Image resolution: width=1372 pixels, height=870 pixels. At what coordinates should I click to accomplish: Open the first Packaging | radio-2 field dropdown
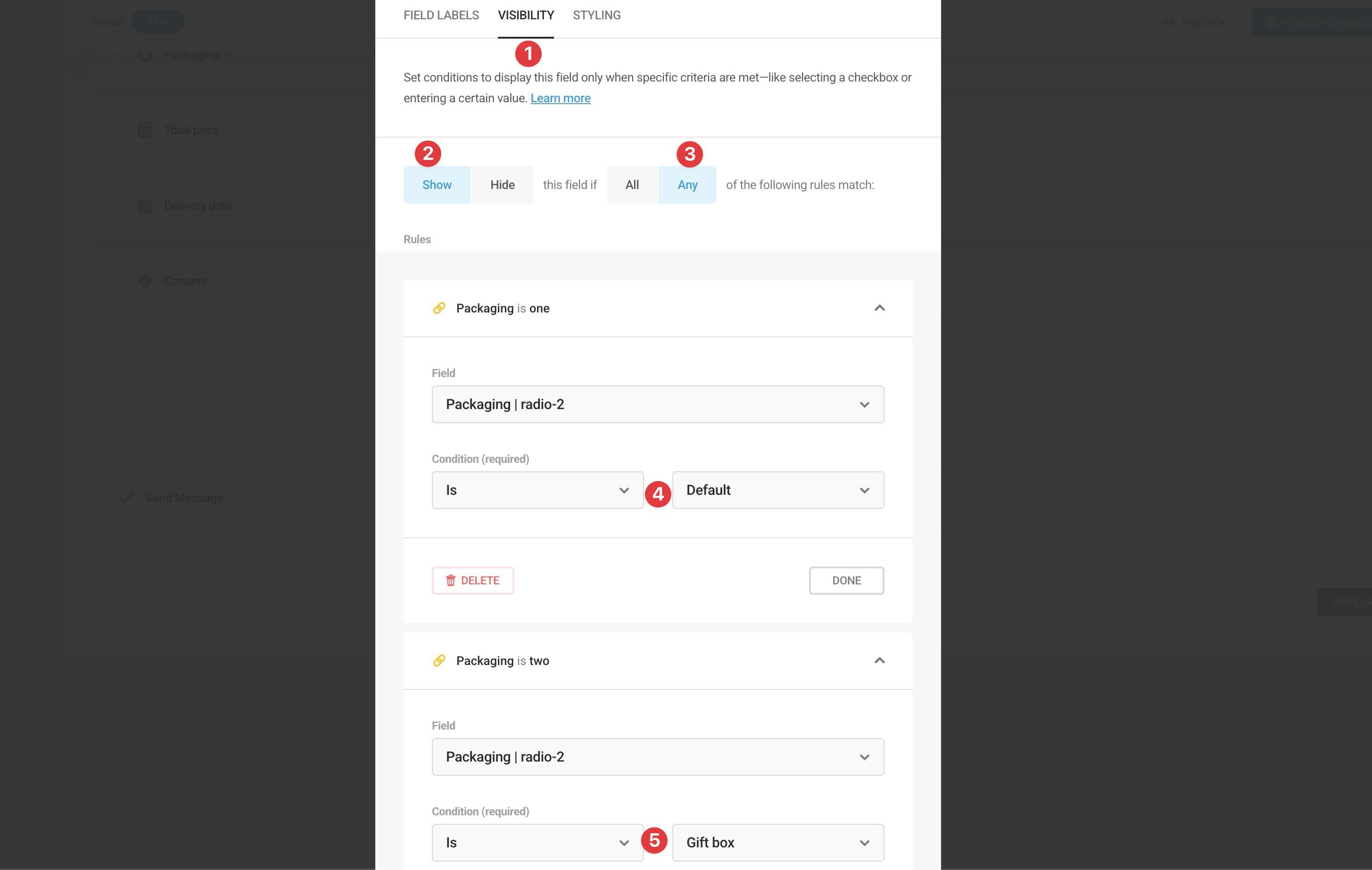[x=658, y=404]
